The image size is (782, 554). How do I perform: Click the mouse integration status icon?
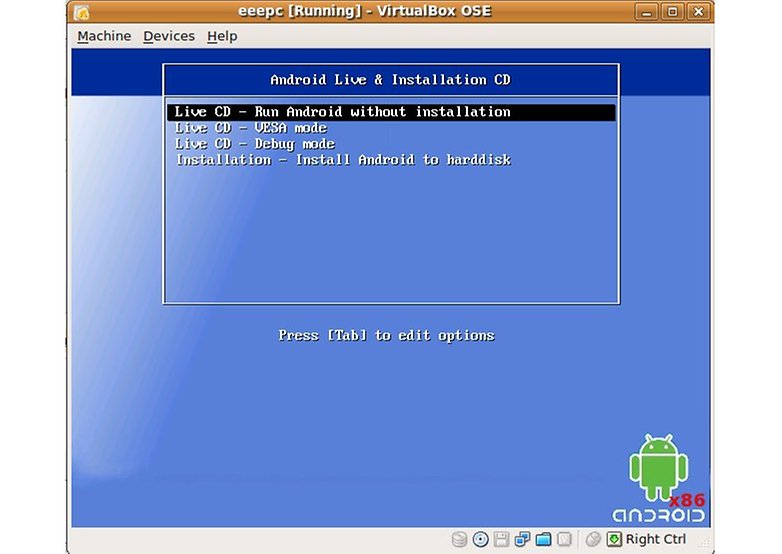pos(593,539)
